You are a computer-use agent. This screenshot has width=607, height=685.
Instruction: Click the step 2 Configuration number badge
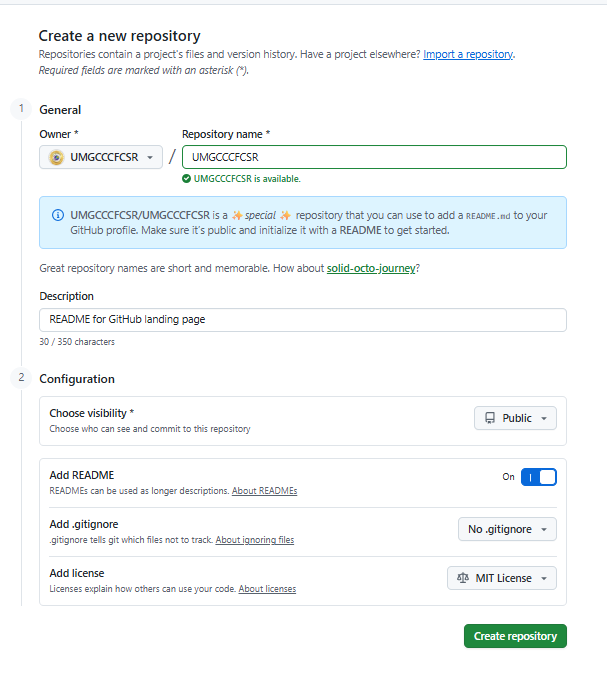[20, 378]
